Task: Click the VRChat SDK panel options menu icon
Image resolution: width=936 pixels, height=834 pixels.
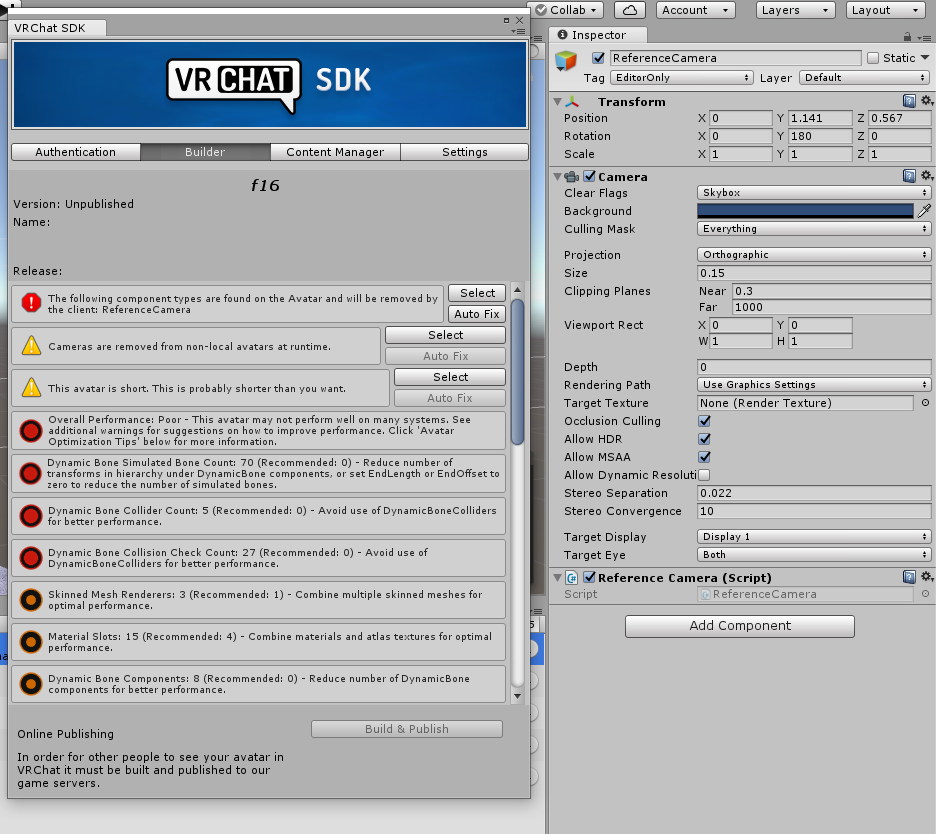Action: 518,32
